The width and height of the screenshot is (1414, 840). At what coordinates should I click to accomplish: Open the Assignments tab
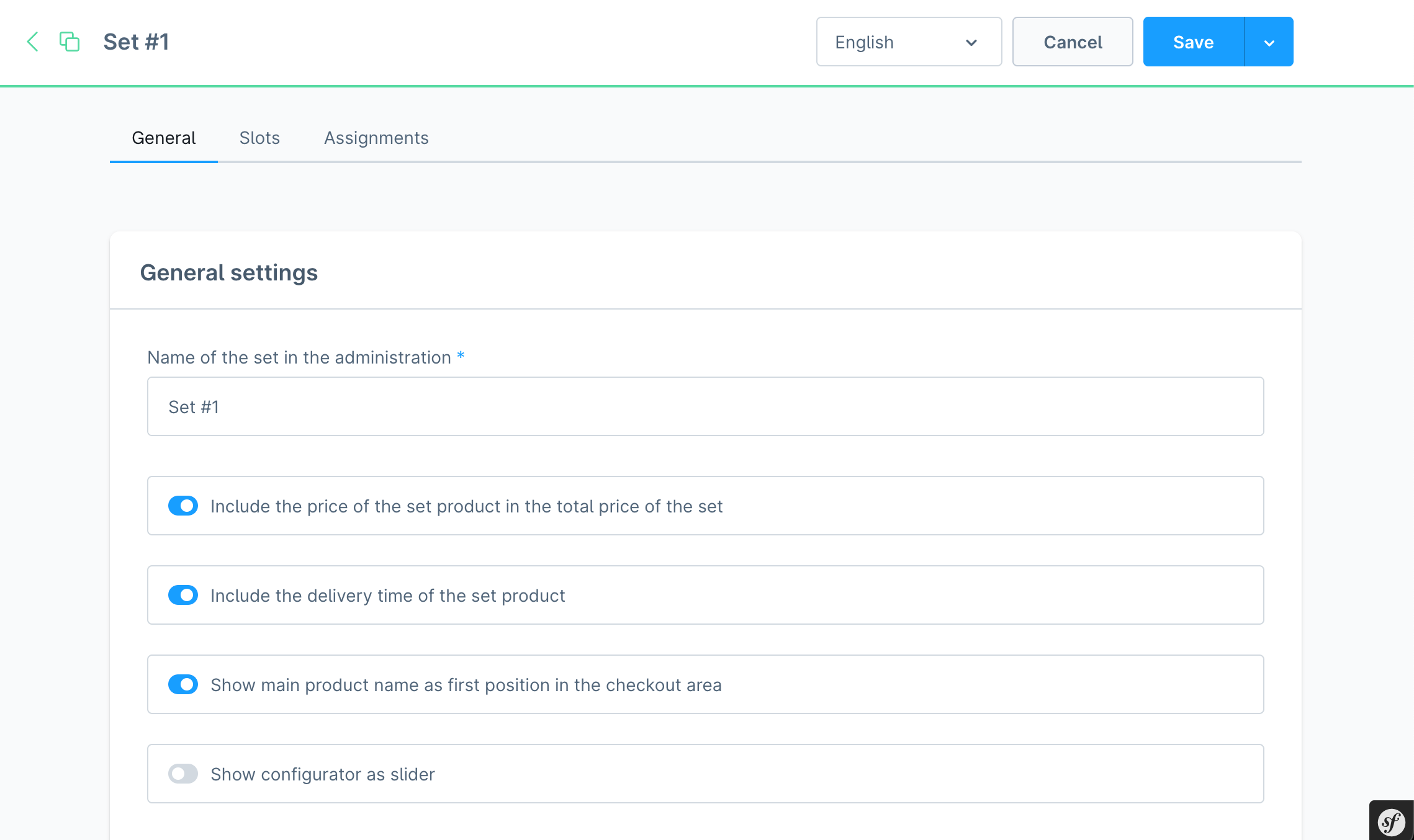[376, 138]
